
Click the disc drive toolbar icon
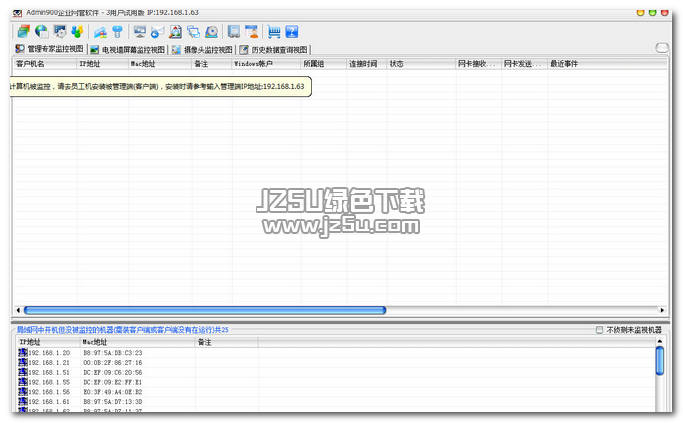click(x=211, y=32)
